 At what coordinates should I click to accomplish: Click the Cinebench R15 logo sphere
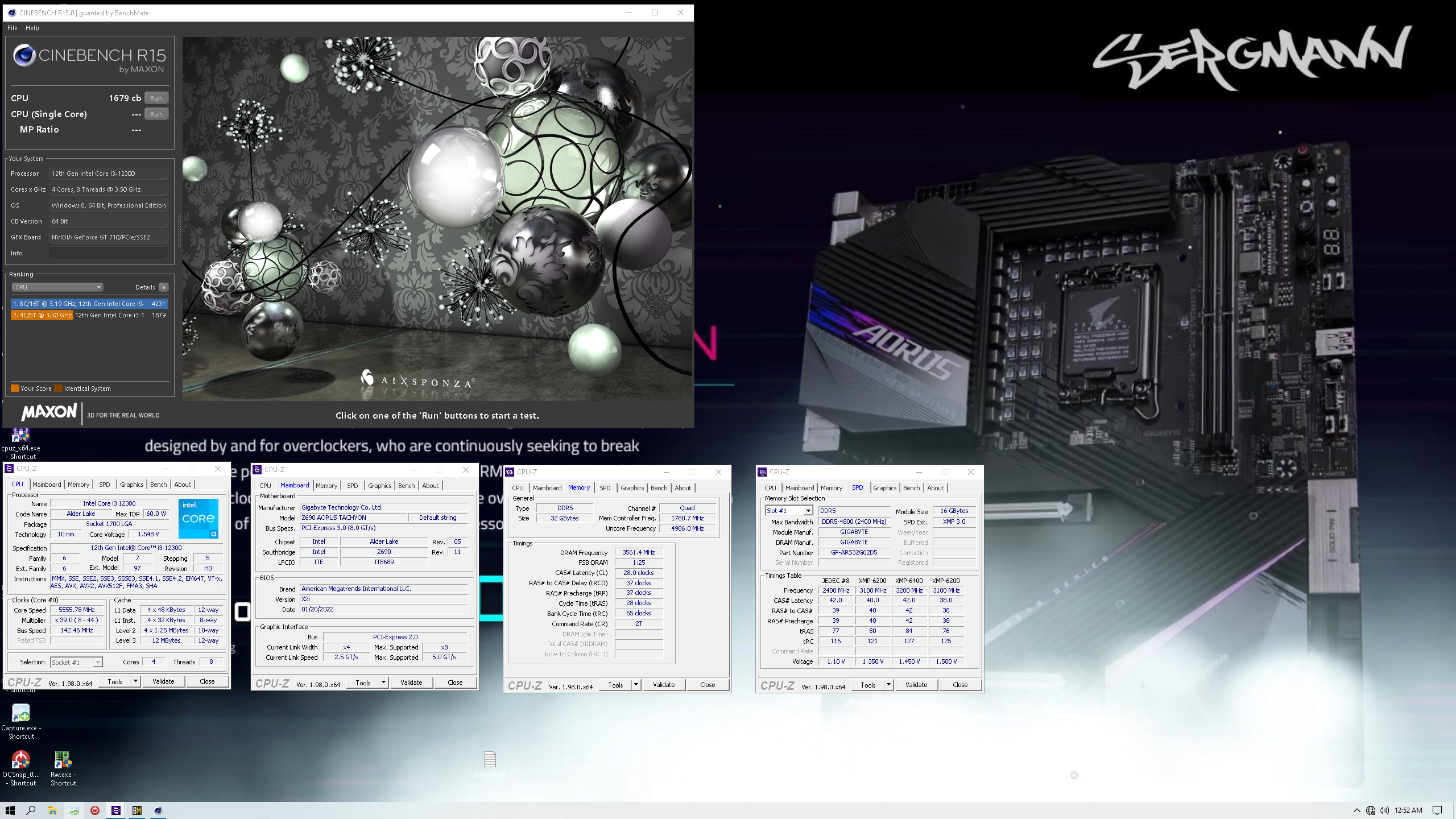coord(24,56)
